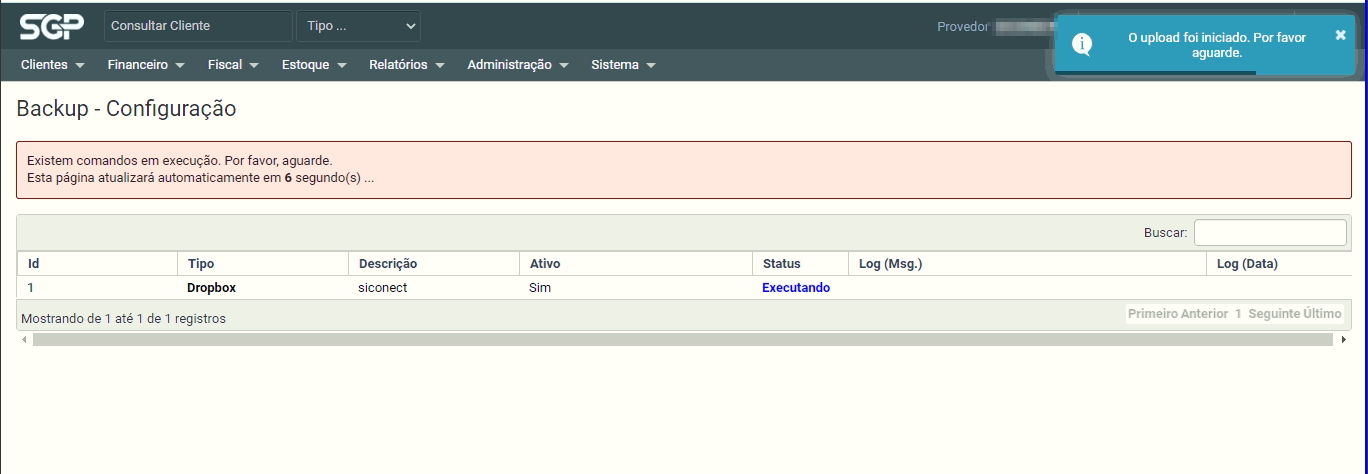1368x474 pixels.
Task: Sort table by Id column
Action: 34,264
